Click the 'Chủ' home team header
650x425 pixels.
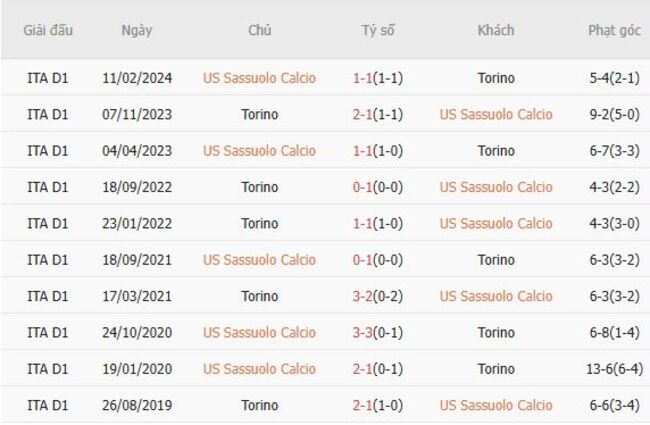[x=259, y=30]
